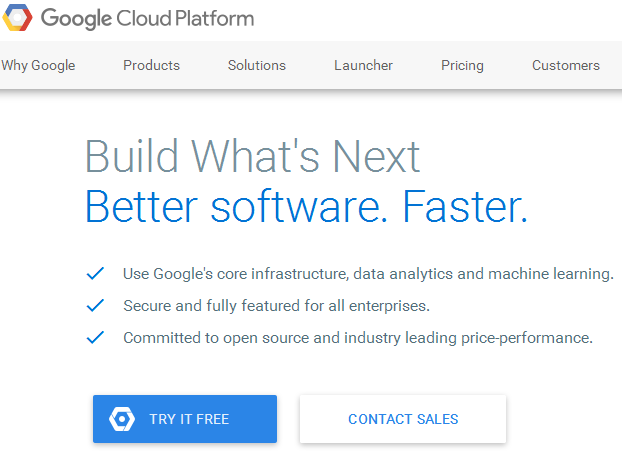622x461 pixels.
Task: Click the 'Better software. Faster.' blue headline
Action: [305, 206]
